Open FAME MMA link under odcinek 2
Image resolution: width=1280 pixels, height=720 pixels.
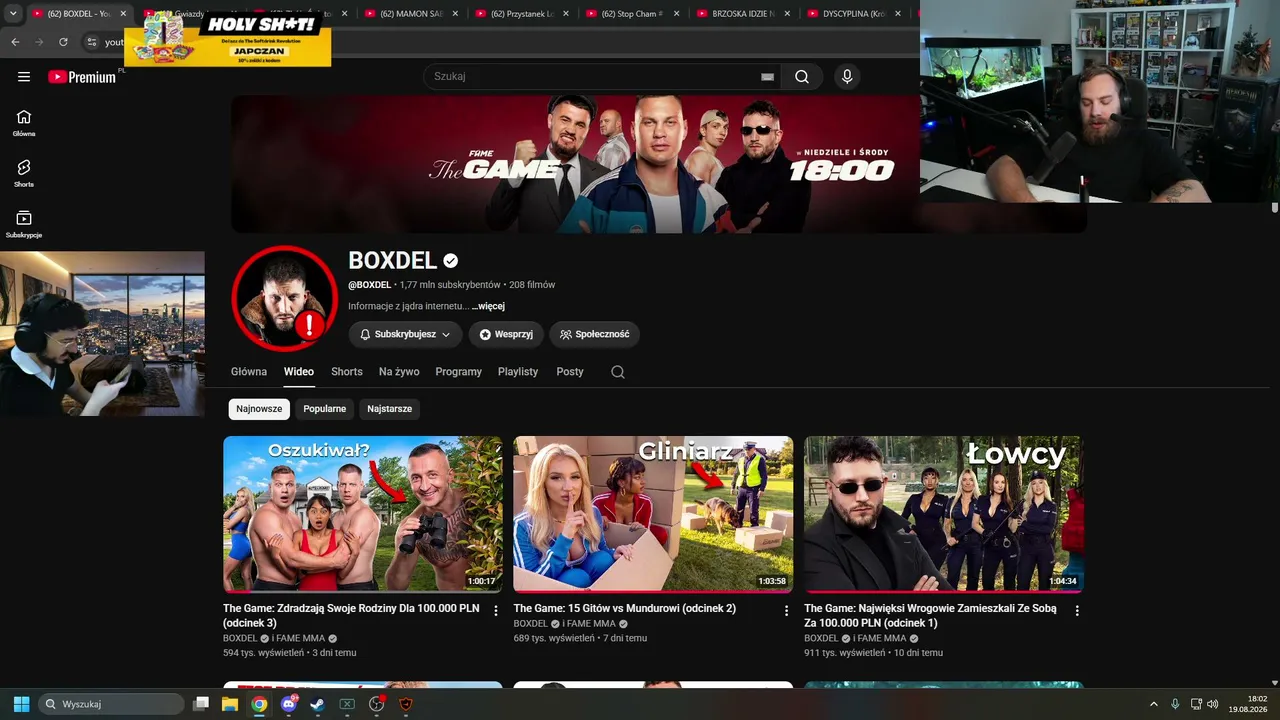[x=589, y=623]
